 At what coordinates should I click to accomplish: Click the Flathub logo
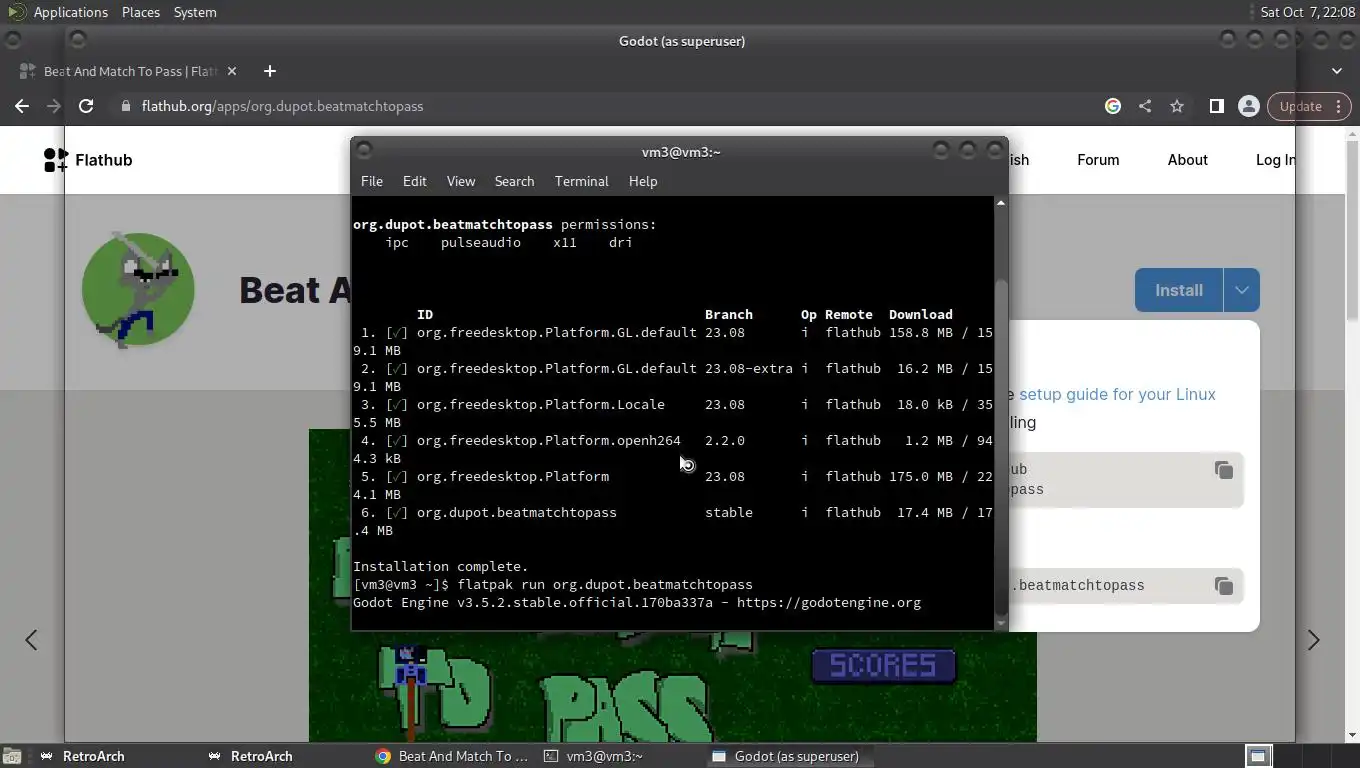coord(88,160)
